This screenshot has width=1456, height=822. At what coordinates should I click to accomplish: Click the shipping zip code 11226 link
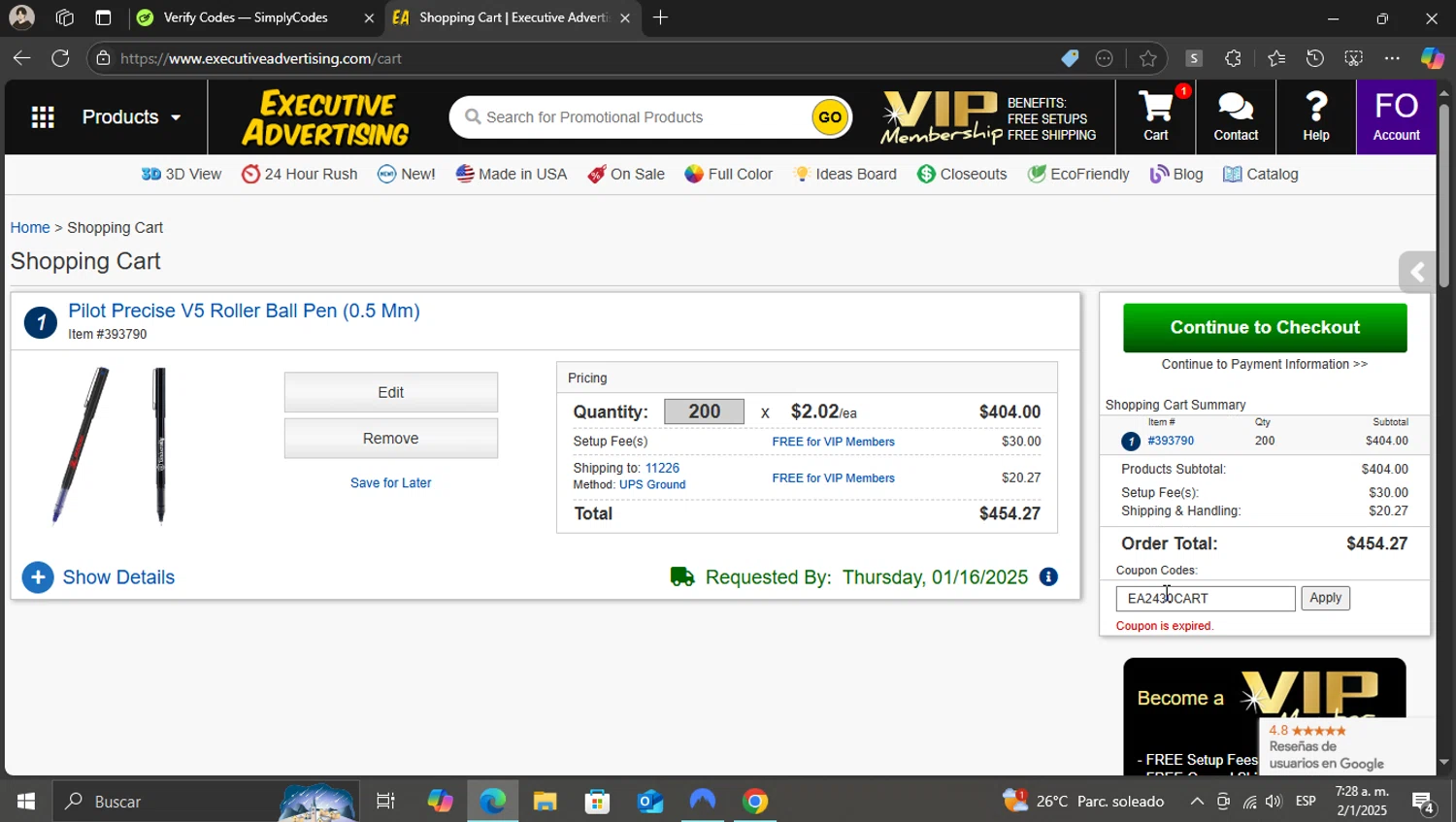[662, 469]
